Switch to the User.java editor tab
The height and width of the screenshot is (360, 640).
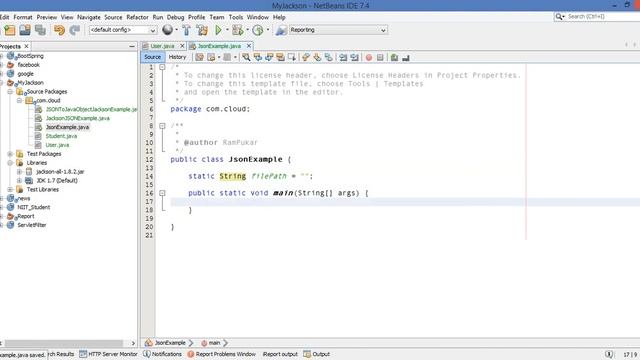(x=162, y=46)
